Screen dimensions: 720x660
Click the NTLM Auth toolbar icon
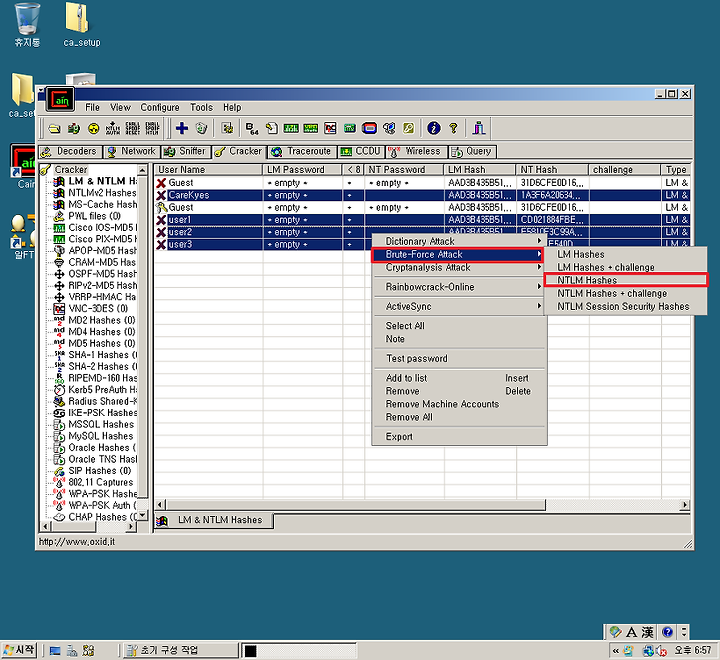coord(113,128)
